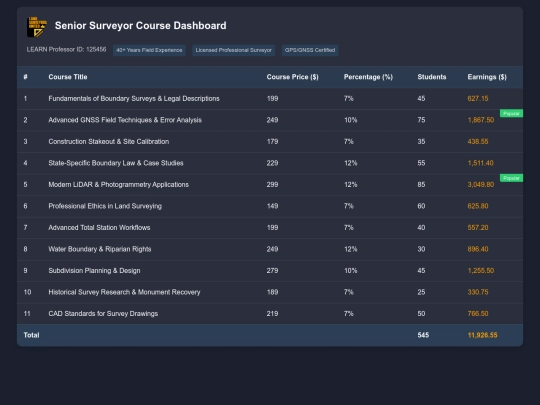Screen dimensions: 540x405
Task: Click earnings value 625.80
Action: tap(478, 206)
